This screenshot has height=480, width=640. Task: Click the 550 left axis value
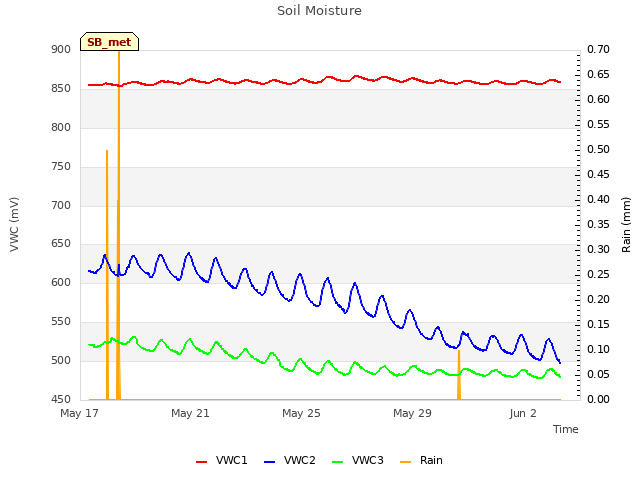tap(61, 322)
